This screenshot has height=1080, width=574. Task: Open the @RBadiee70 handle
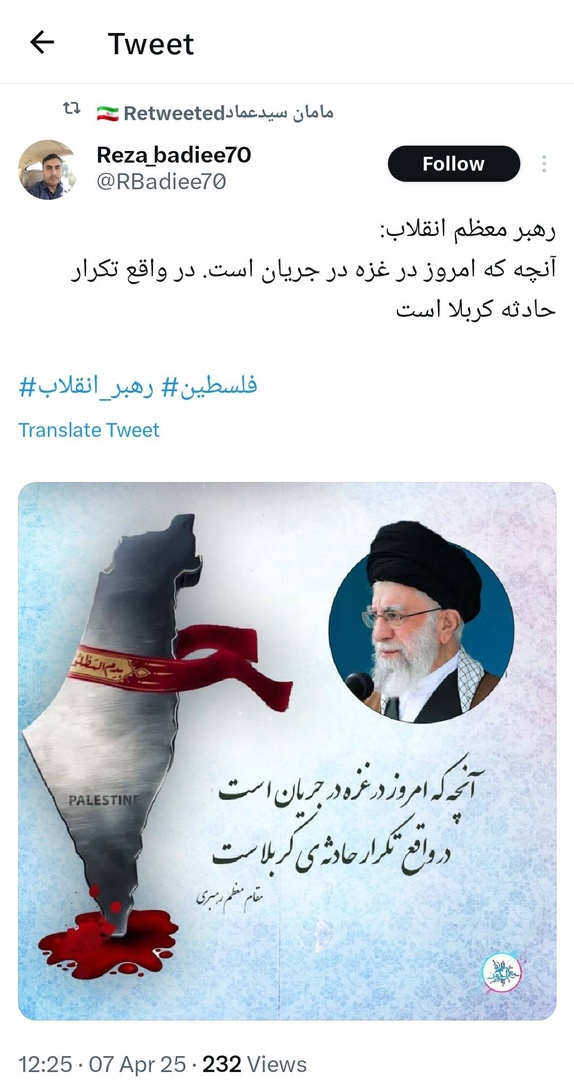[161, 182]
